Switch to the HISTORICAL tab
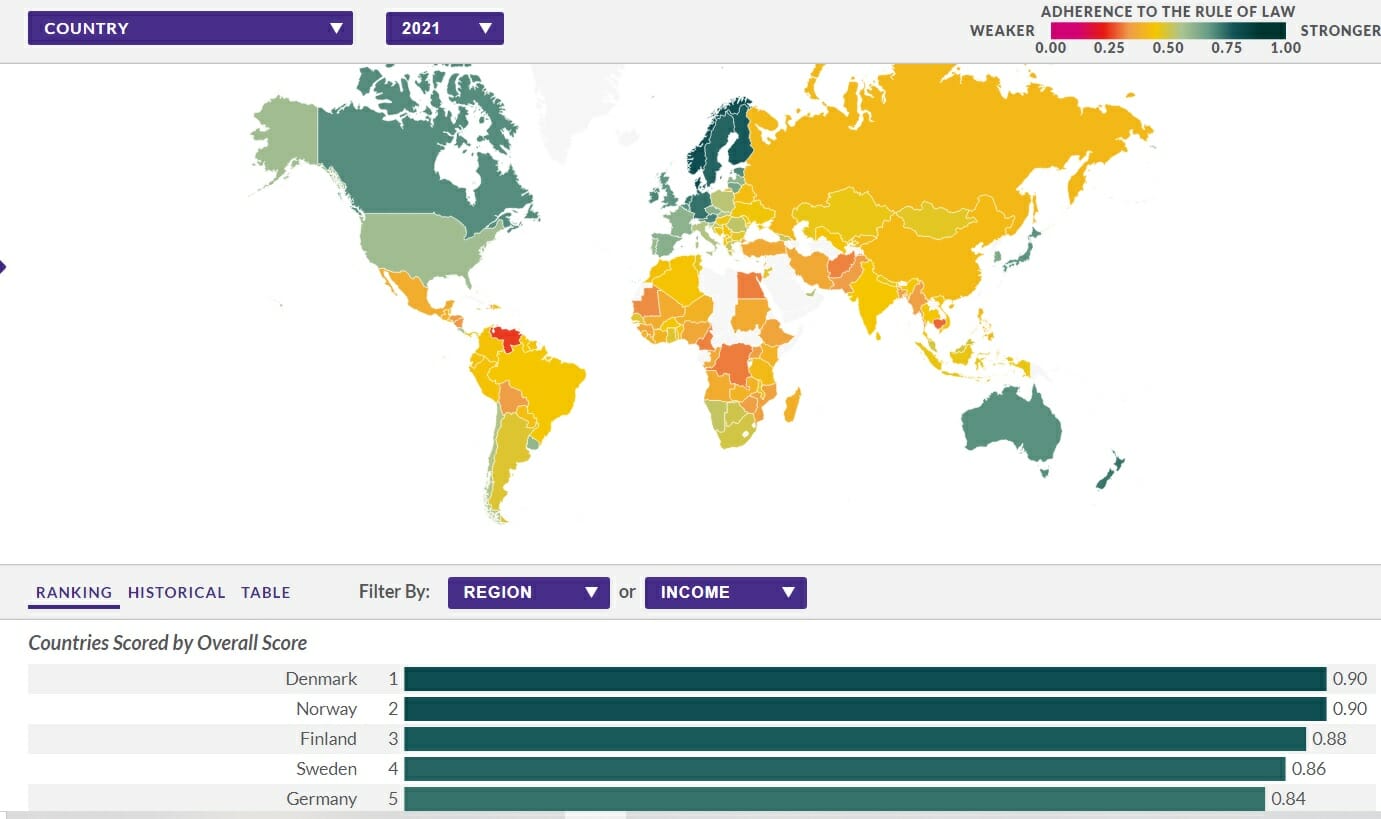1381x819 pixels. point(176,592)
